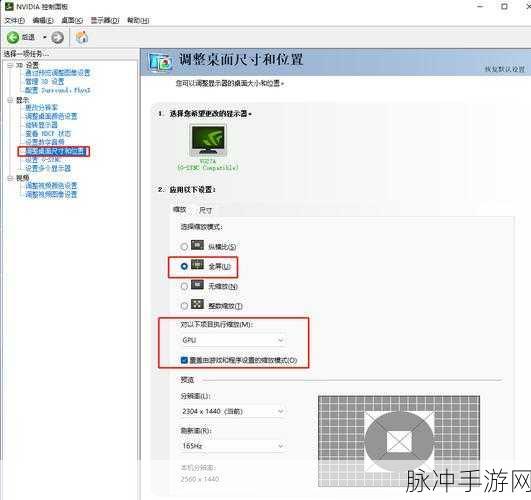Switch to the 缩放 tab
The height and width of the screenshot is (500, 531).
[x=180, y=210]
